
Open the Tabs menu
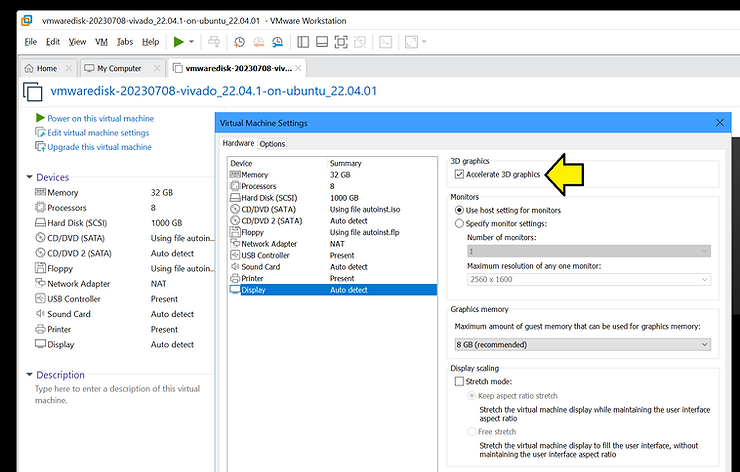tap(125, 42)
